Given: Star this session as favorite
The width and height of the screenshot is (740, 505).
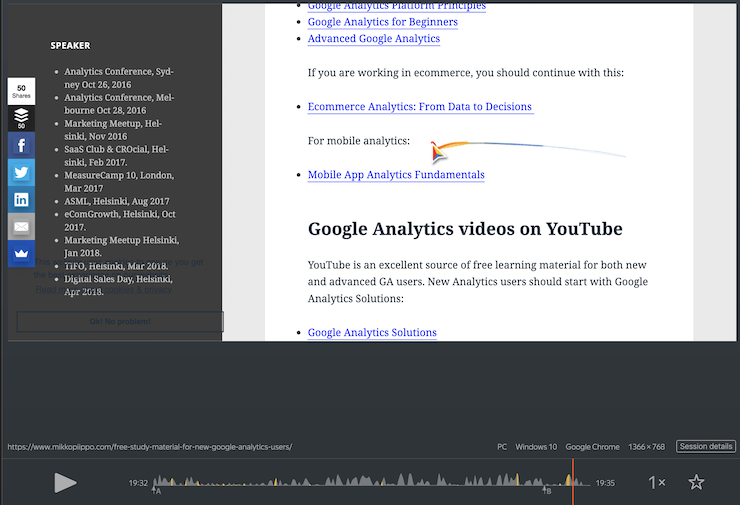Looking at the screenshot, I should [x=696, y=482].
